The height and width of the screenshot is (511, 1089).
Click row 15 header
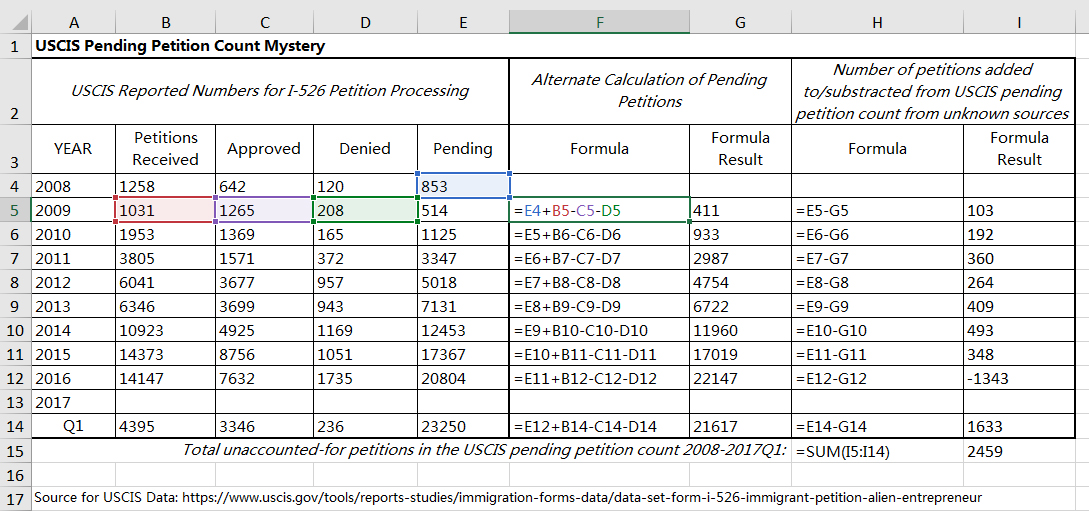15,450
